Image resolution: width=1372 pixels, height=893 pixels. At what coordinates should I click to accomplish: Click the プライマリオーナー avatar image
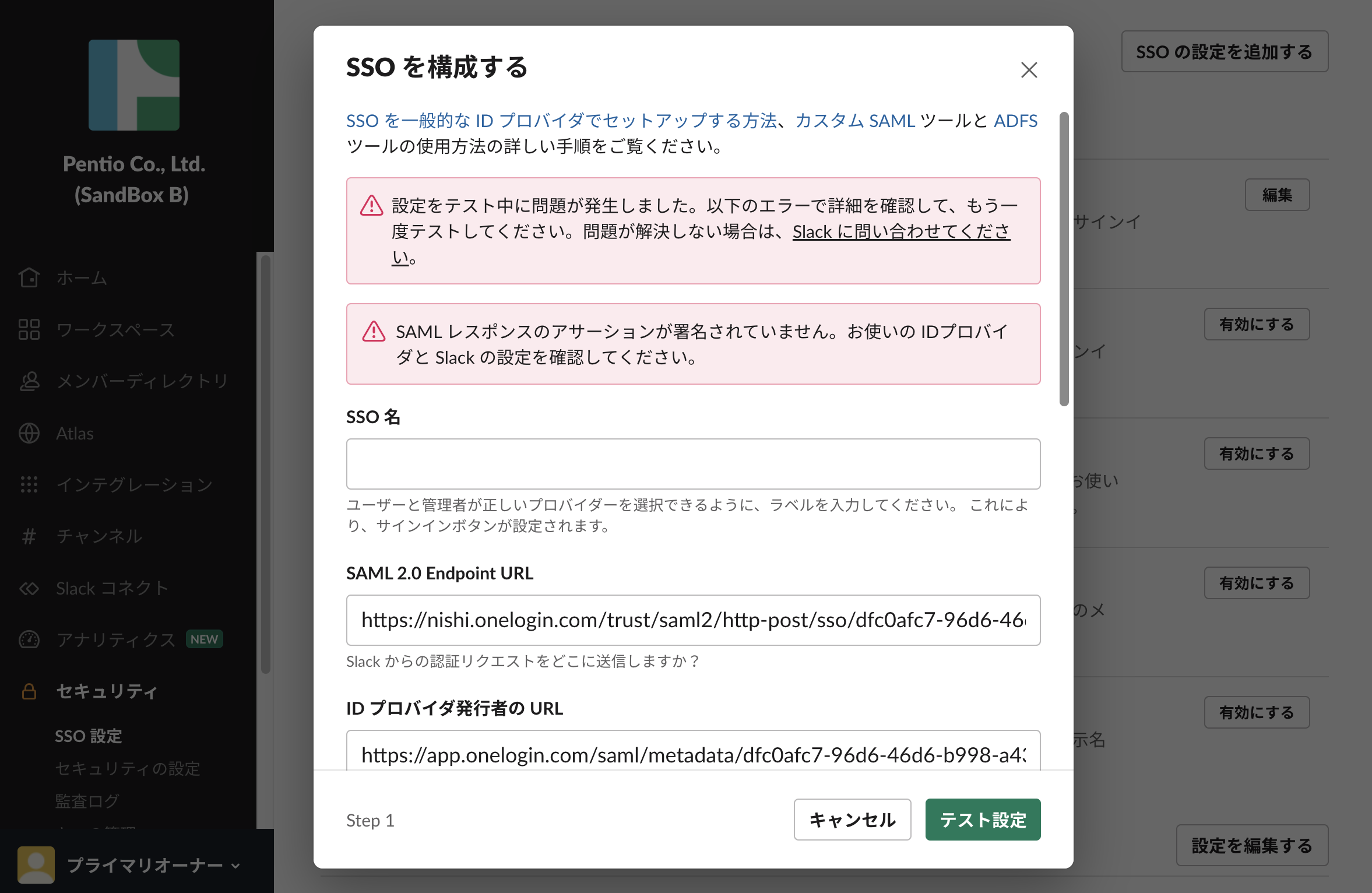click(x=36, y=865)
